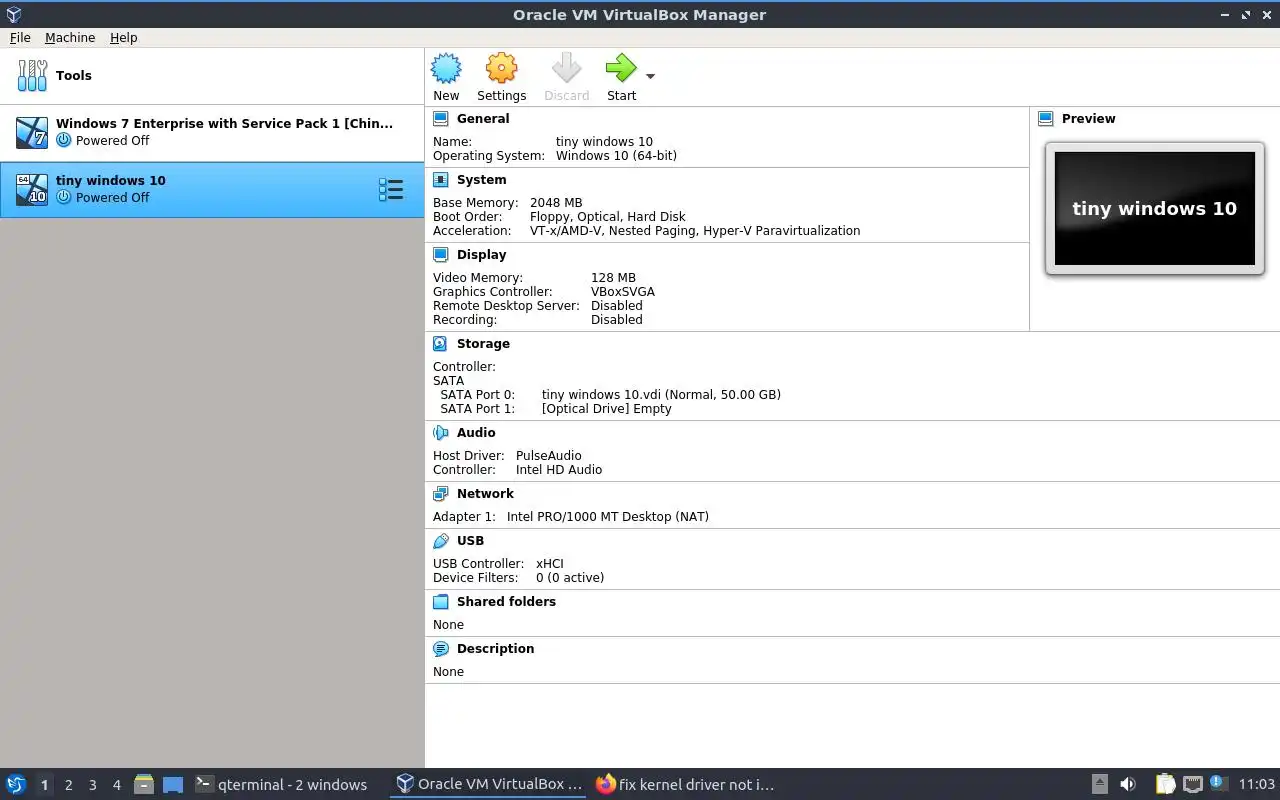Click the 128 MB video memory value
This screenshot has height=800, width=1280.
613,278
